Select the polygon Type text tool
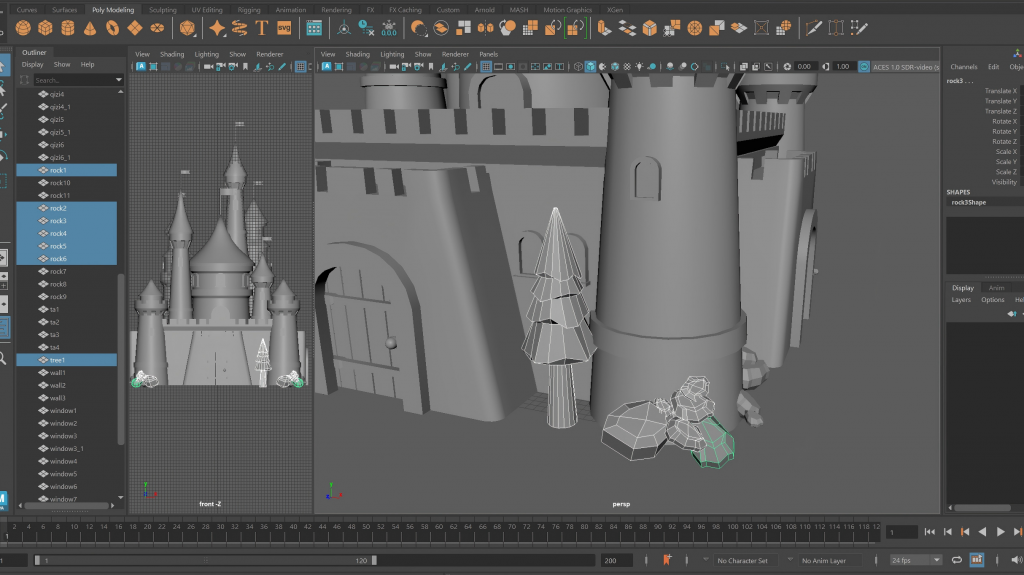1024x575 pixels. [x=262, y=27]
